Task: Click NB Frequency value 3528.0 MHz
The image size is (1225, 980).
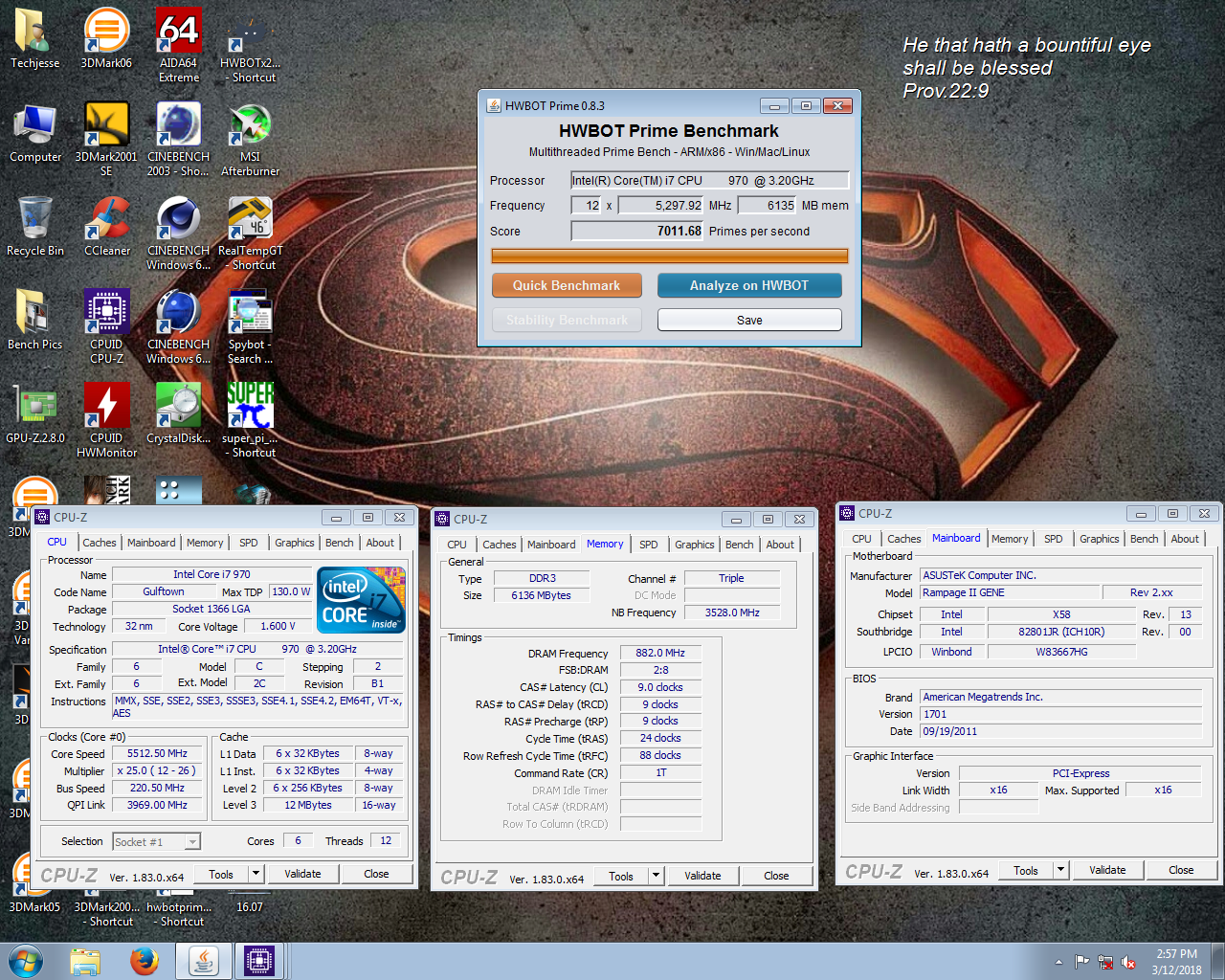Action: (x=732, y=612)
